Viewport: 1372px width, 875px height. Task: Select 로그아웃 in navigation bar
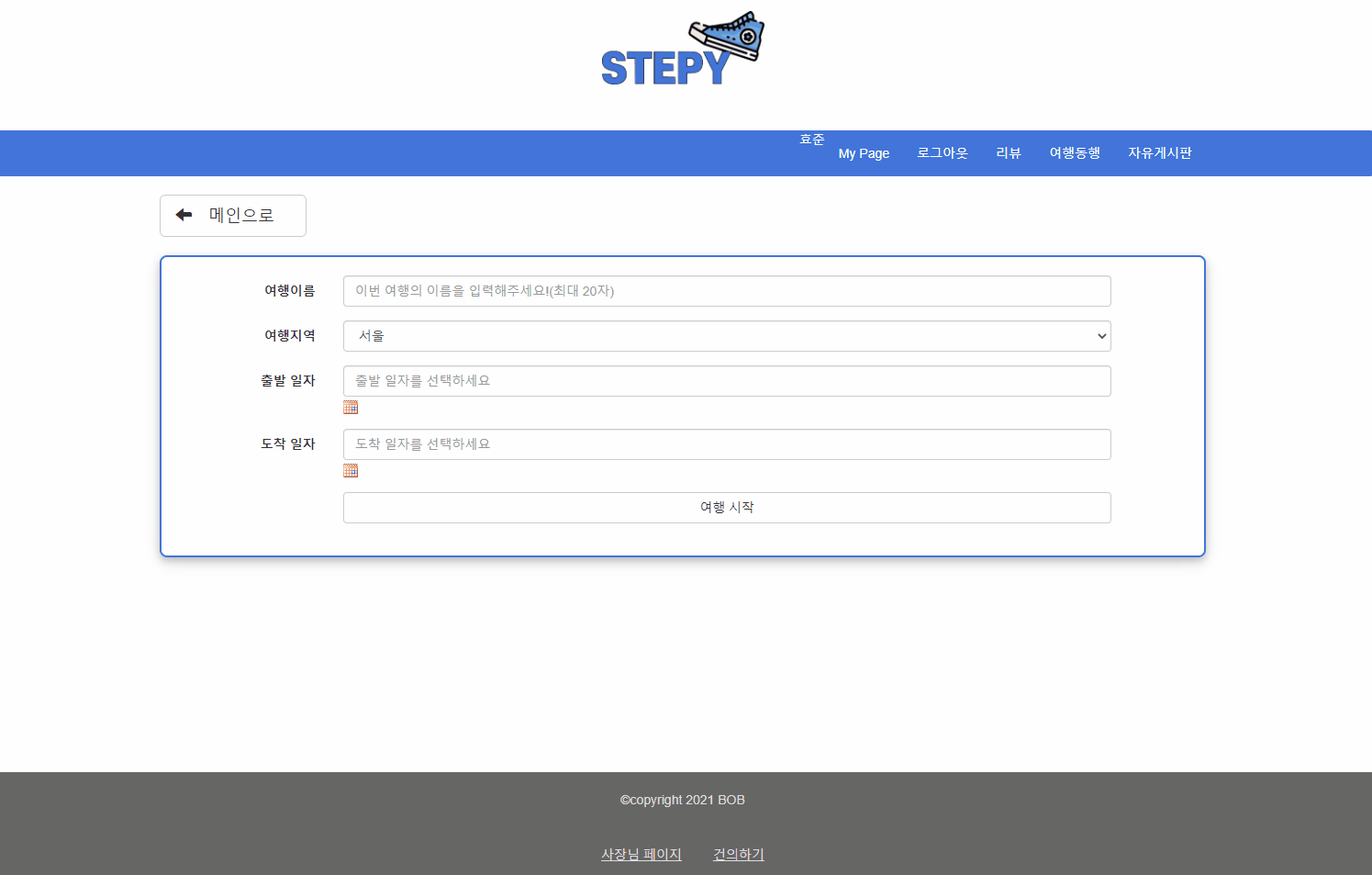(943, 153)
